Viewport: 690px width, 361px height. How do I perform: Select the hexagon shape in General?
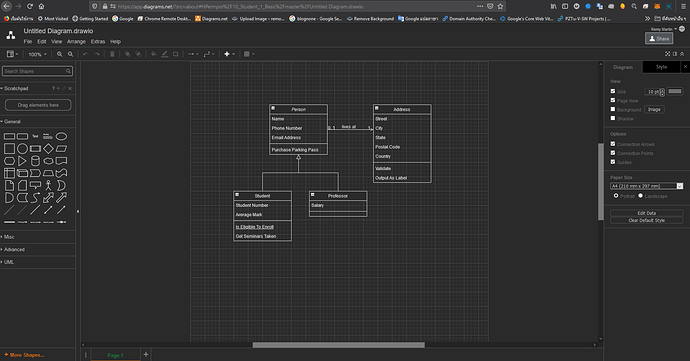coord(9,161)
